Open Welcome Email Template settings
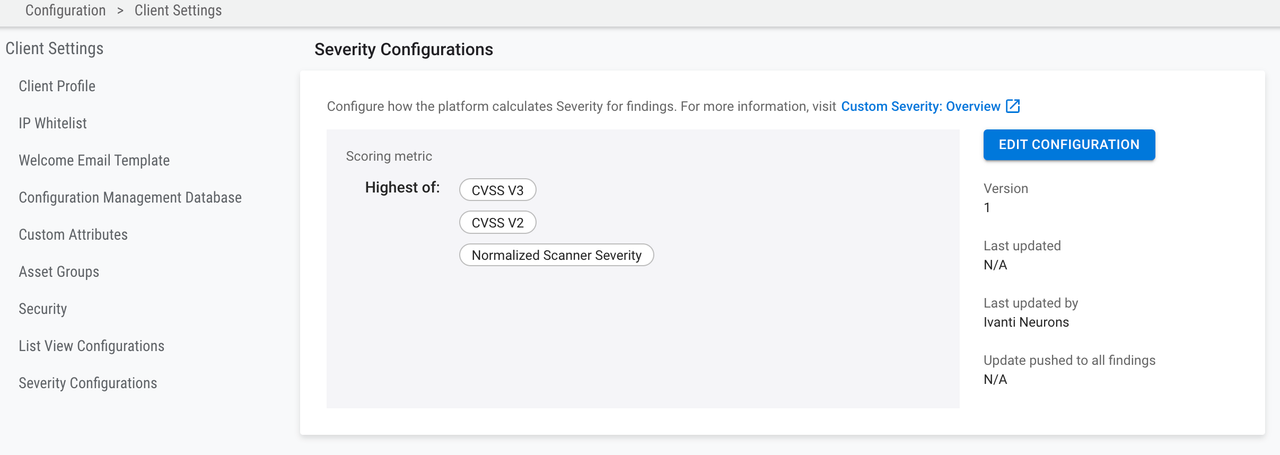Viewport: 1280px width, 455px height. (x=94, y=160)
